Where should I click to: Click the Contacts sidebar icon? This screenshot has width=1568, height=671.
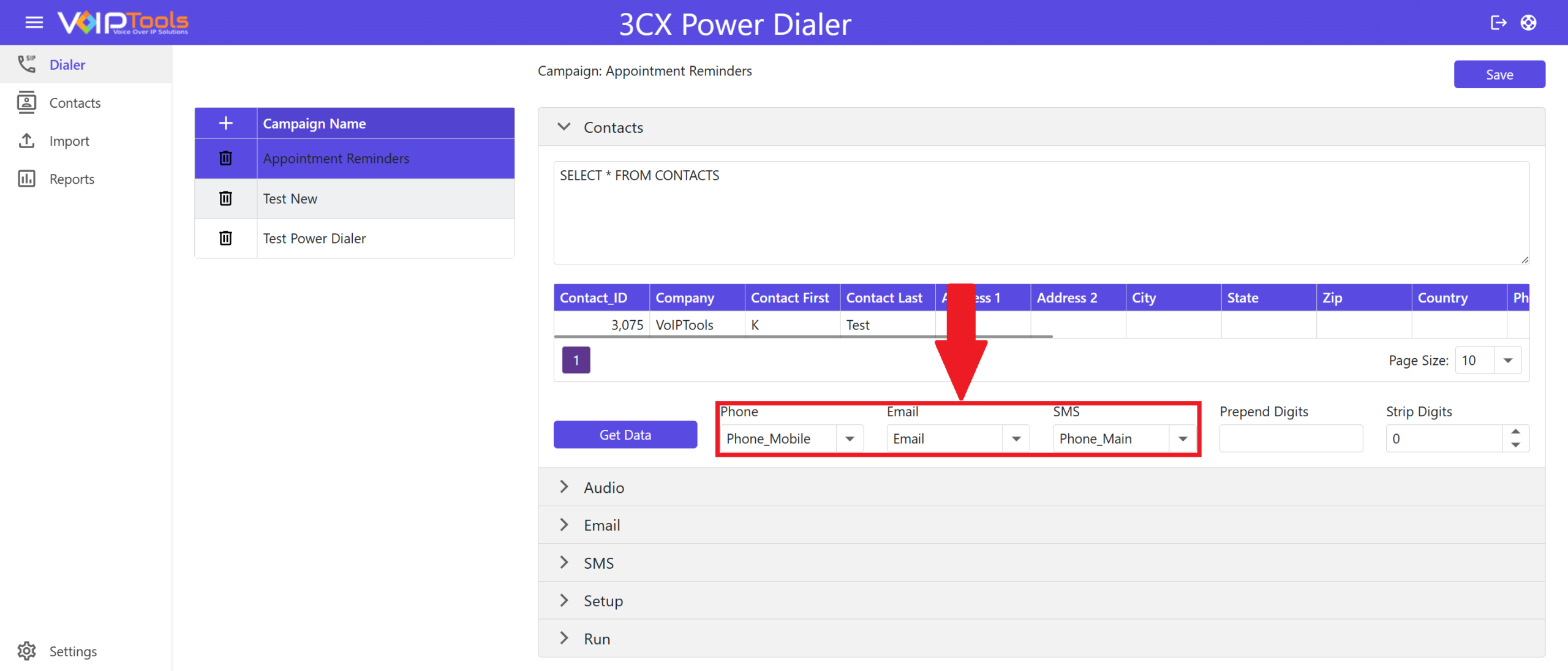[x=27, y=102]
